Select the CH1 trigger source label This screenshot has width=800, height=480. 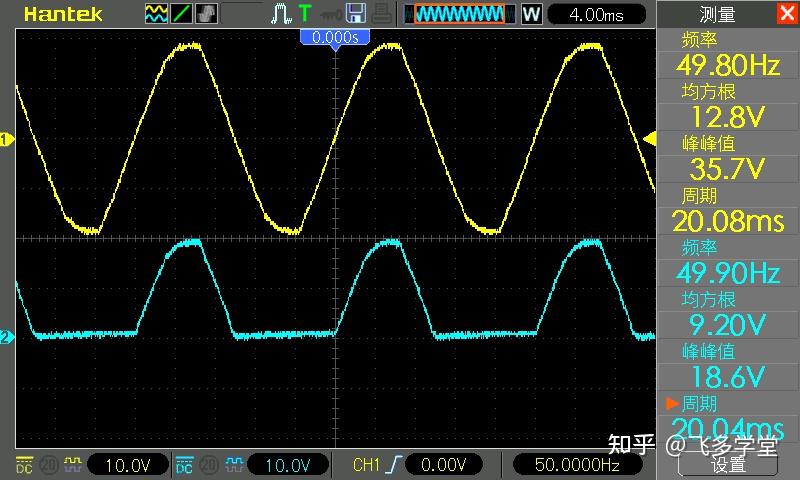(x=366, y=465)
